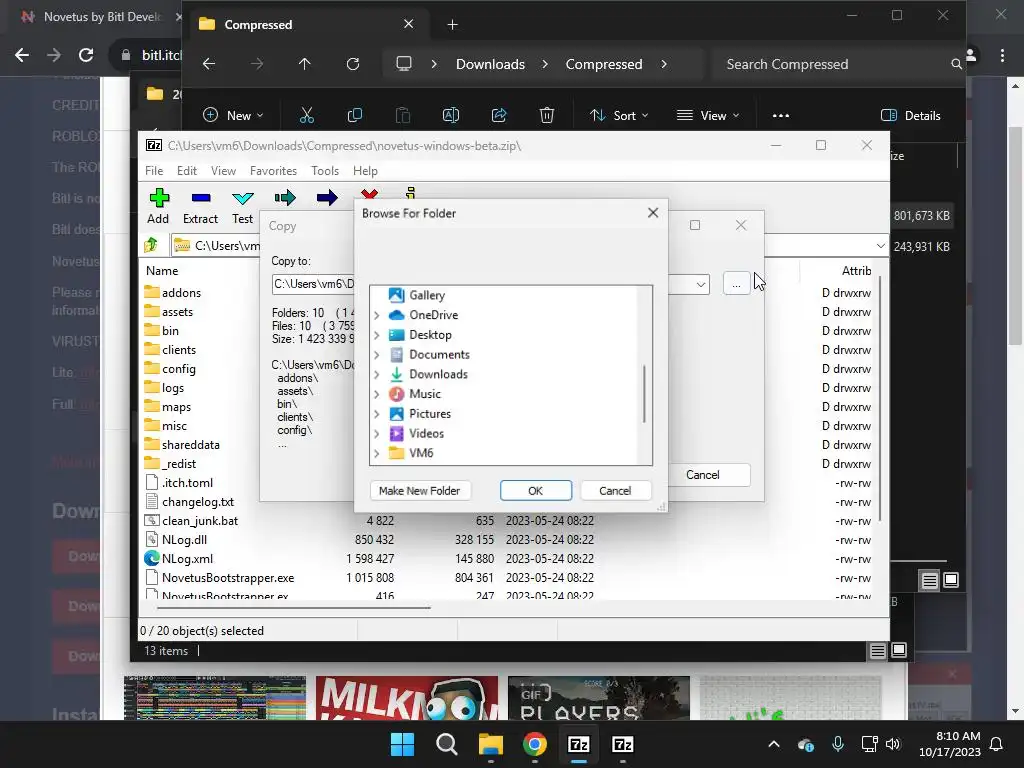The width and height of the screenshot is (1024, 768).
Task: Click the Copy icon in File Explorer toolbar
Action: click(x=355, y=116)
